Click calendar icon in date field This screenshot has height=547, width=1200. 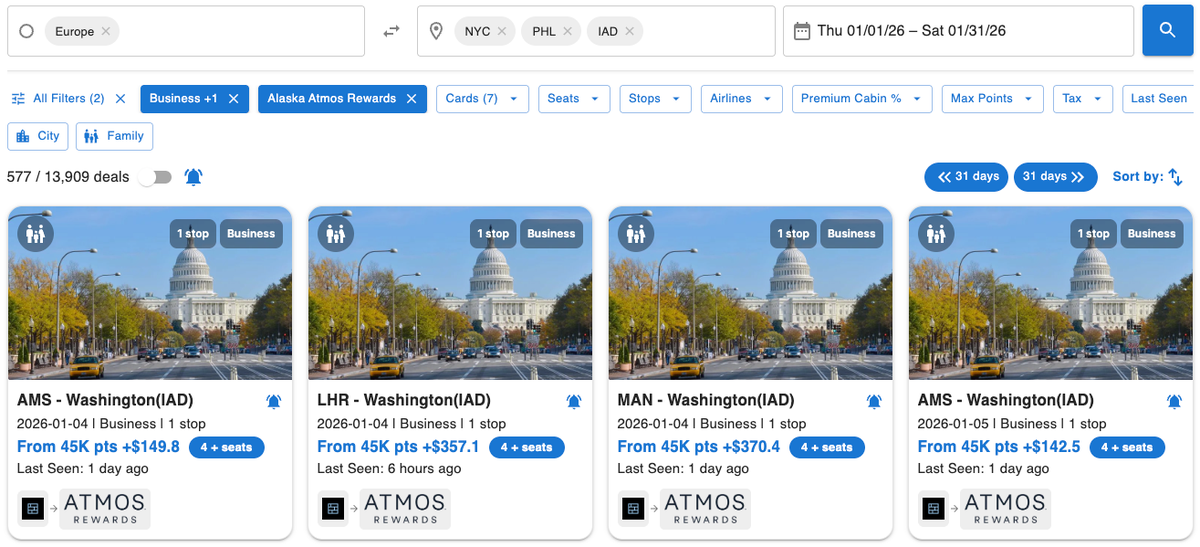click(x=801, y=31)
